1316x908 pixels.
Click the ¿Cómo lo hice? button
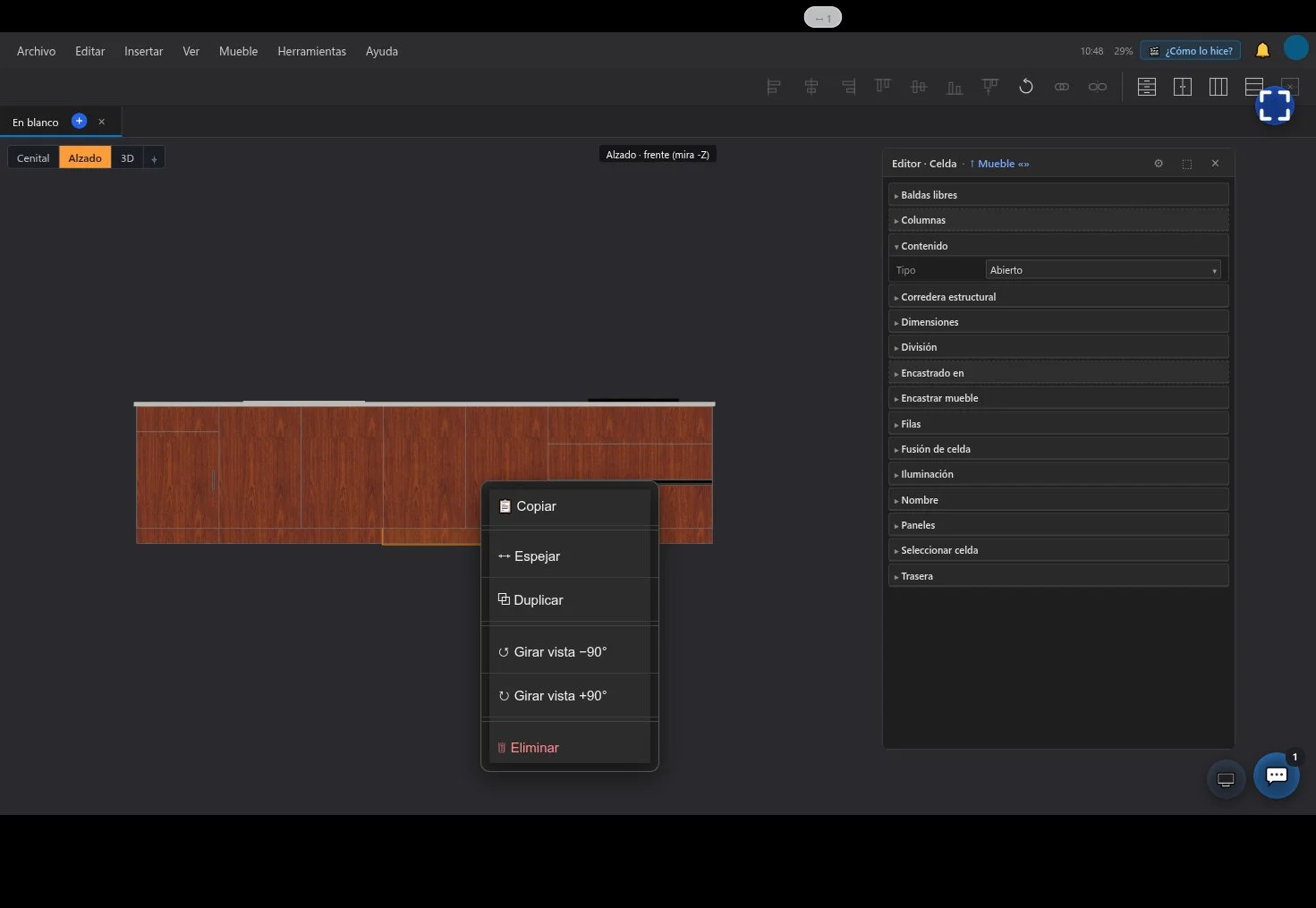coord(1190,51)
